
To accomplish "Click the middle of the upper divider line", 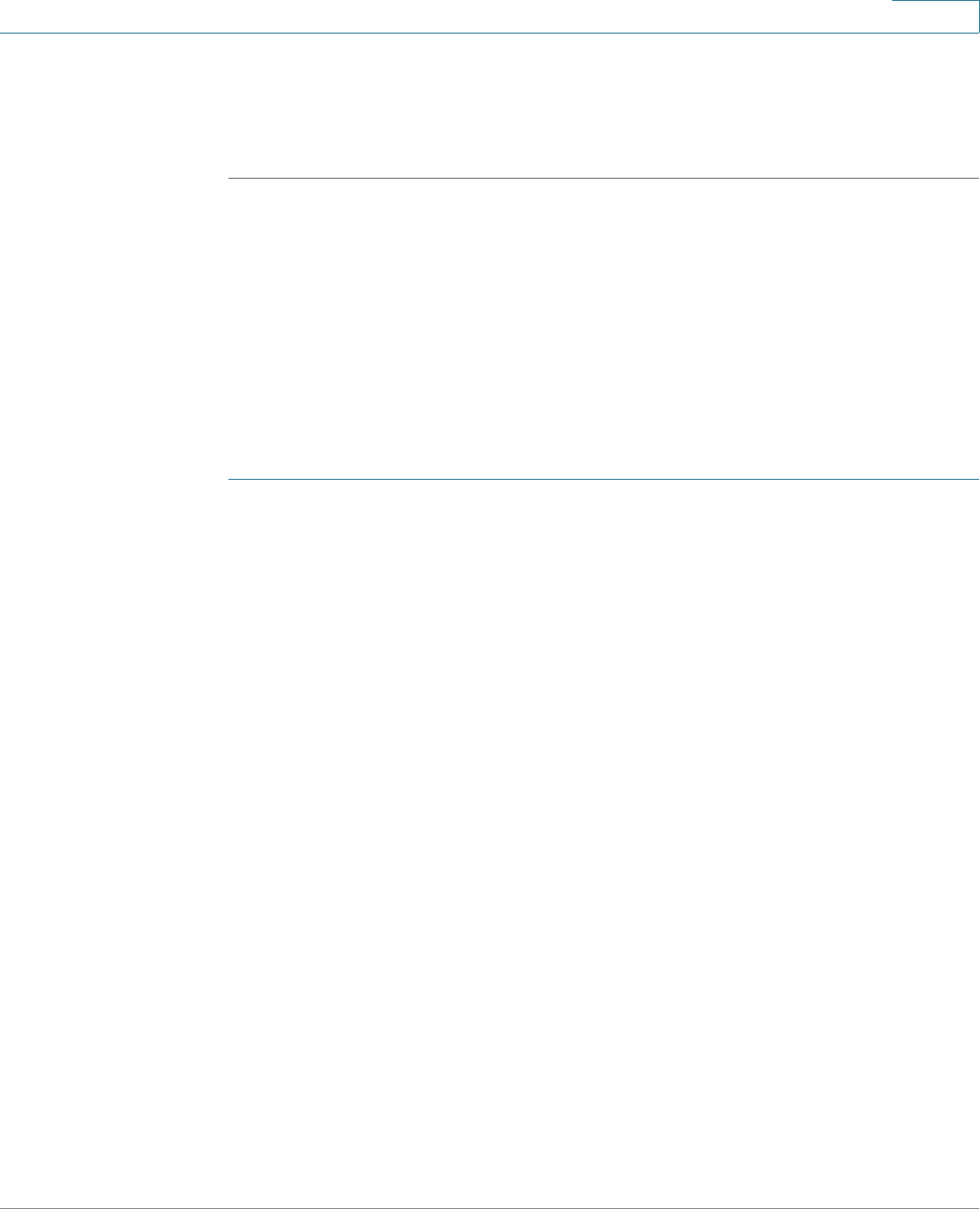I will (x=604, y=179).
